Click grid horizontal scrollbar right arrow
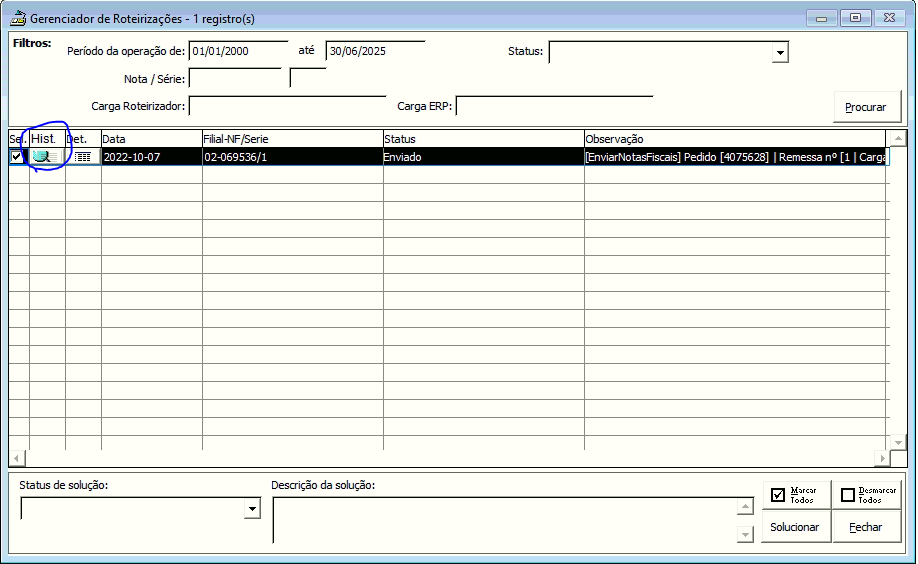Screen dimensions: 918x564 [x=882, y=458]
